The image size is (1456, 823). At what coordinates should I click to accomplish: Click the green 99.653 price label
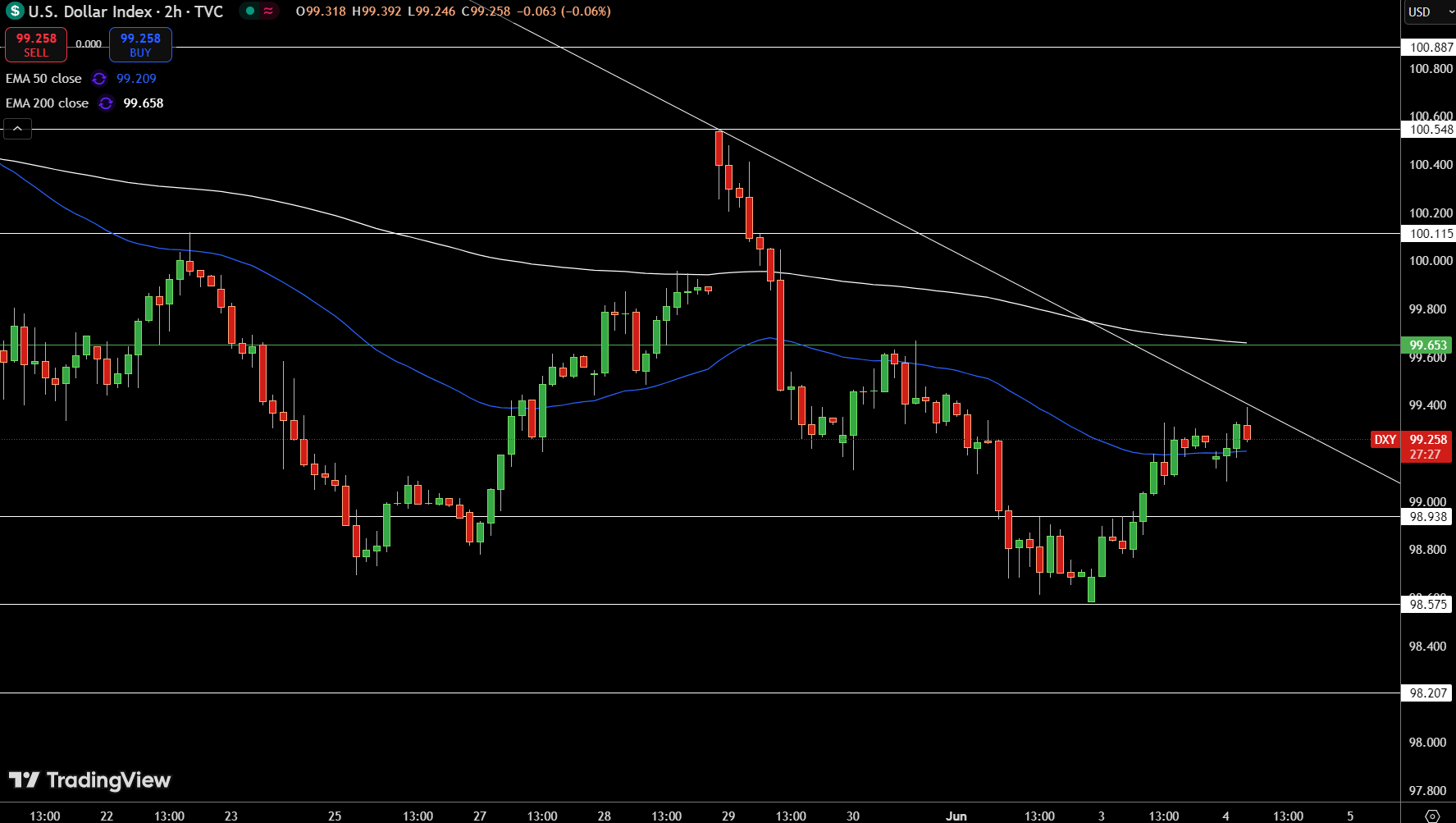click(1427, 345)
